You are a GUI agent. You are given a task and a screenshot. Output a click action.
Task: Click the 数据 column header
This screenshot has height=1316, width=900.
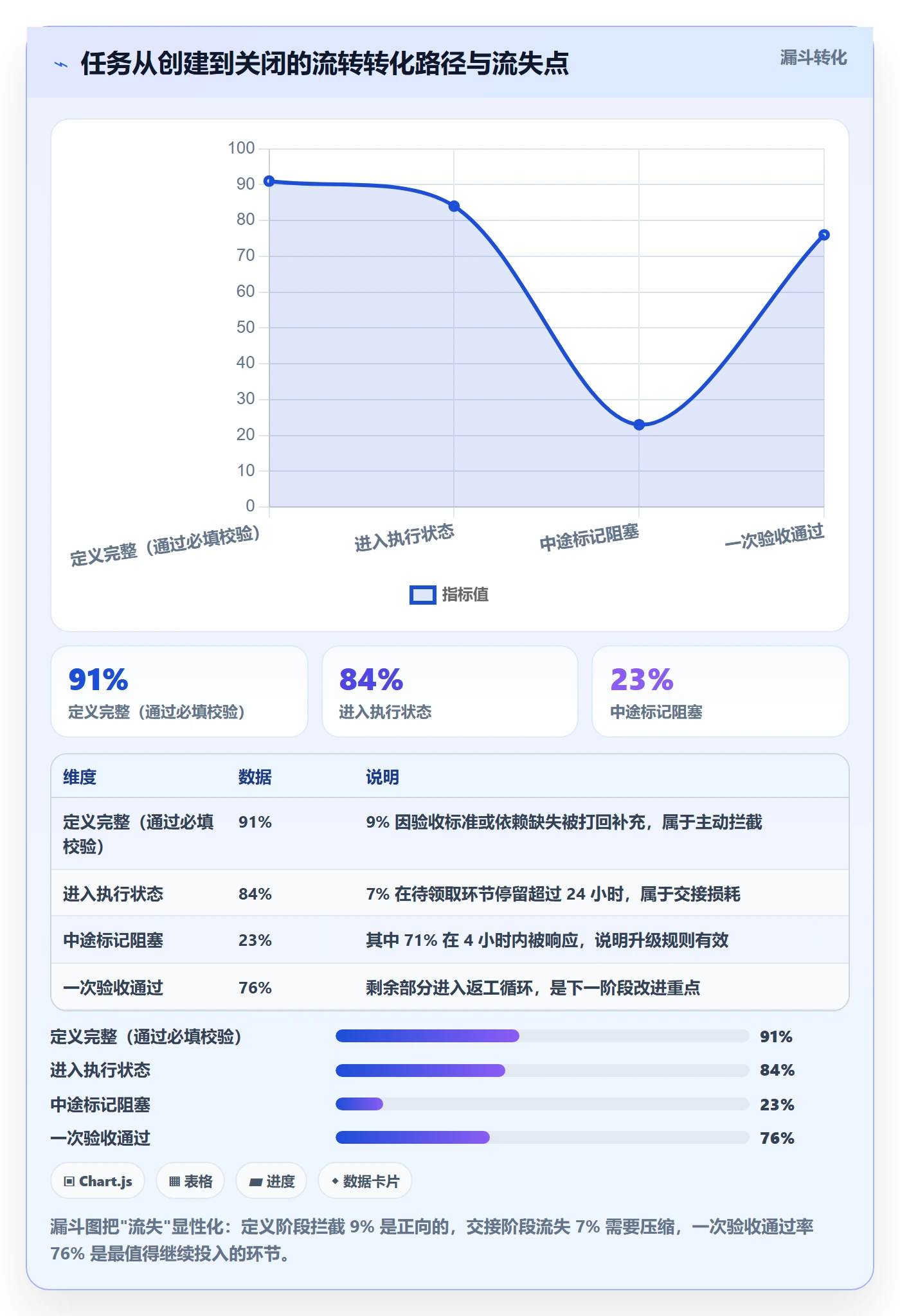[x=255, y=777]
